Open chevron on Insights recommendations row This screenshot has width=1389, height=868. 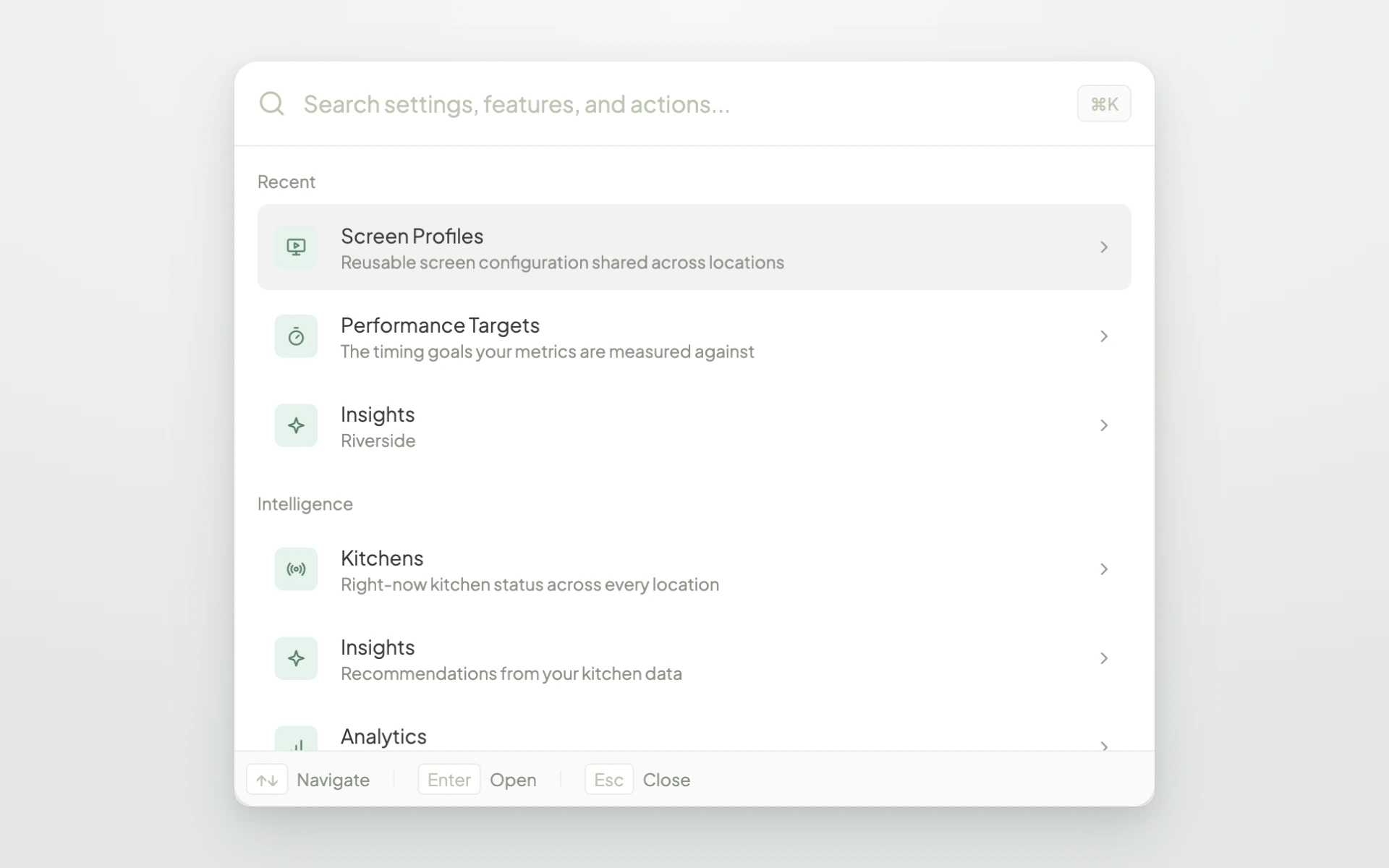[x=1104, y=658]
